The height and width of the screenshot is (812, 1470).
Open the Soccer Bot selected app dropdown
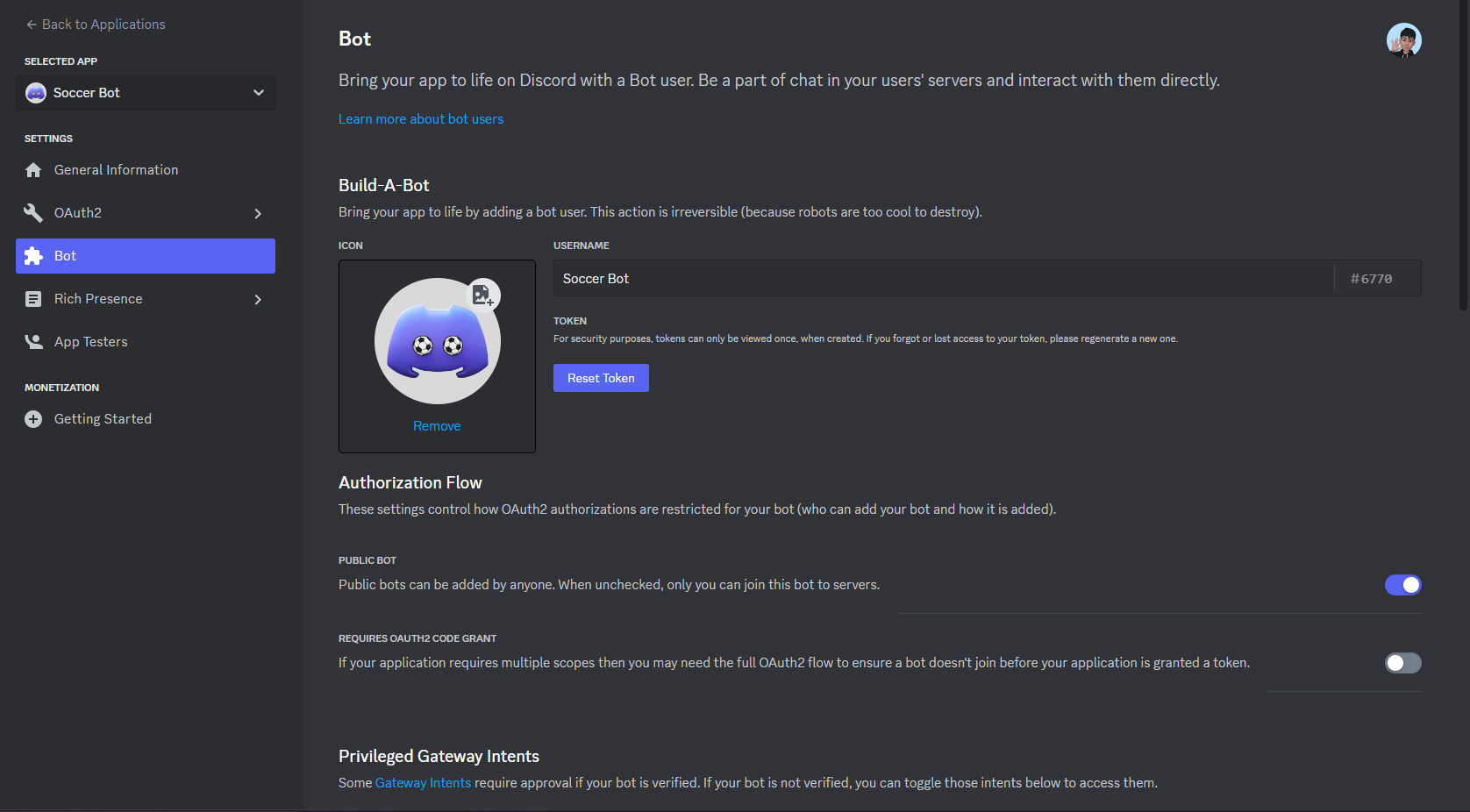[x=146, y=93]
